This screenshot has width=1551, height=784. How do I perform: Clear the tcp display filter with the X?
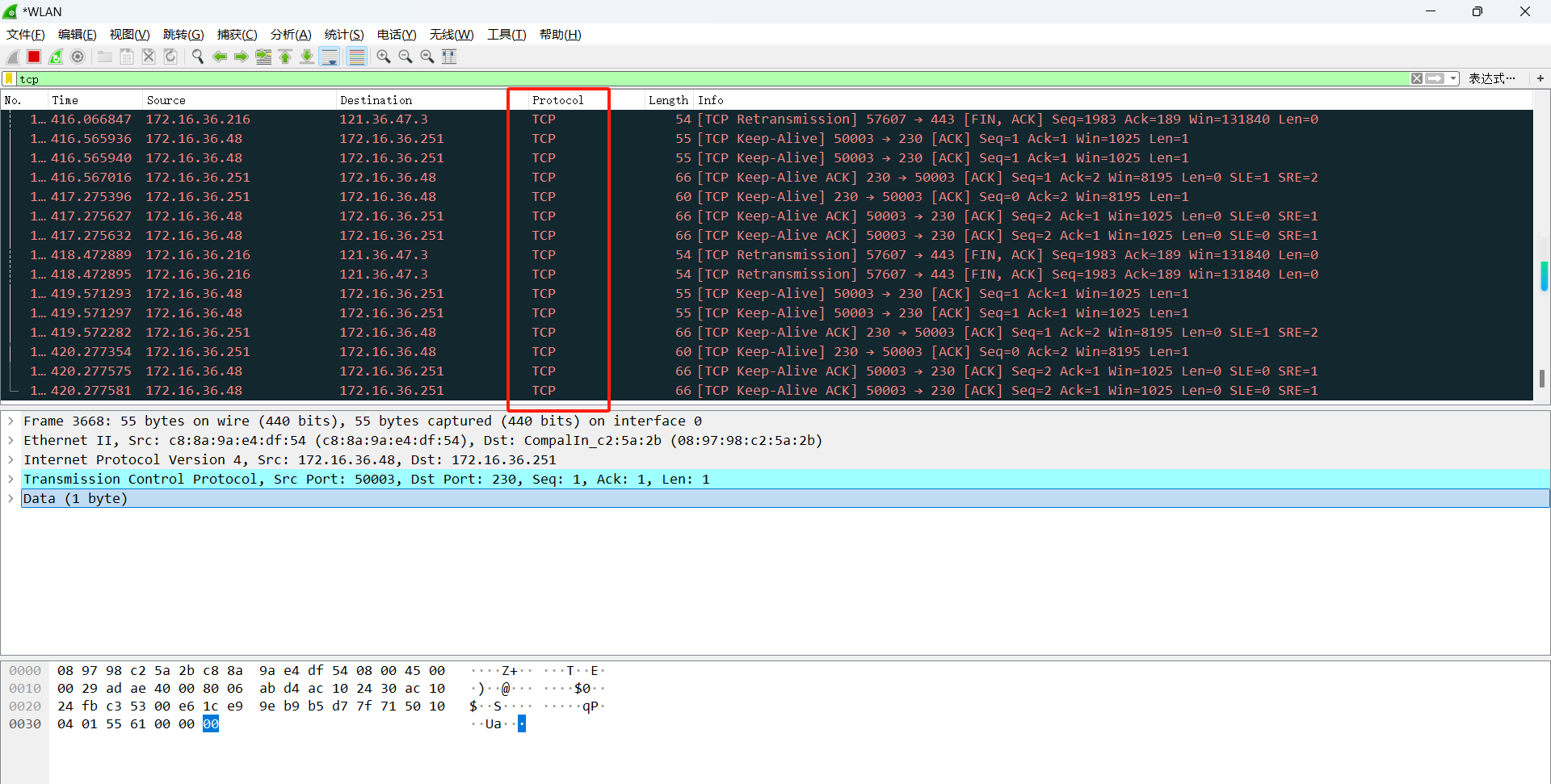1417,78
